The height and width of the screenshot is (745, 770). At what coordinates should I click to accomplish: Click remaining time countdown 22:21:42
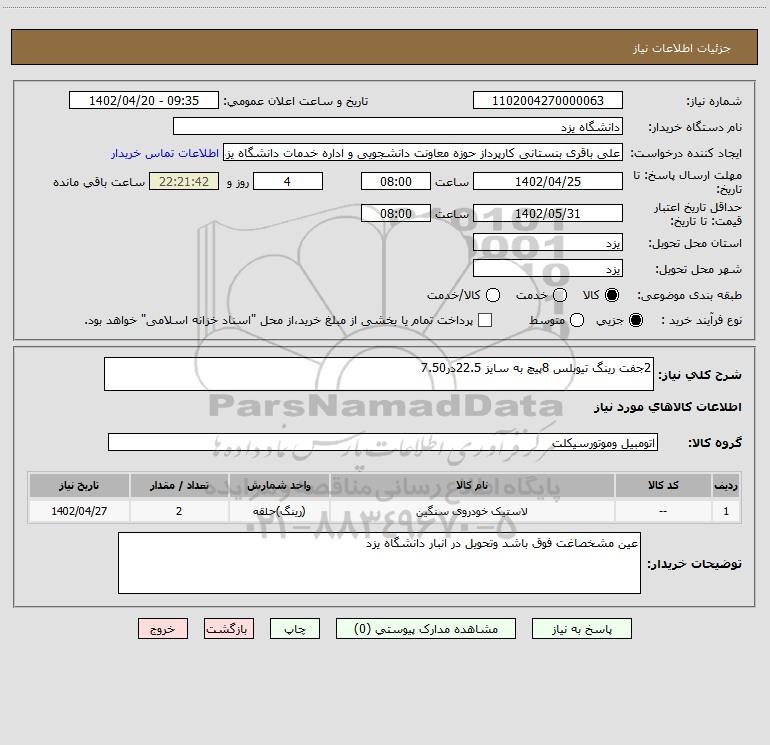[184, 181]
